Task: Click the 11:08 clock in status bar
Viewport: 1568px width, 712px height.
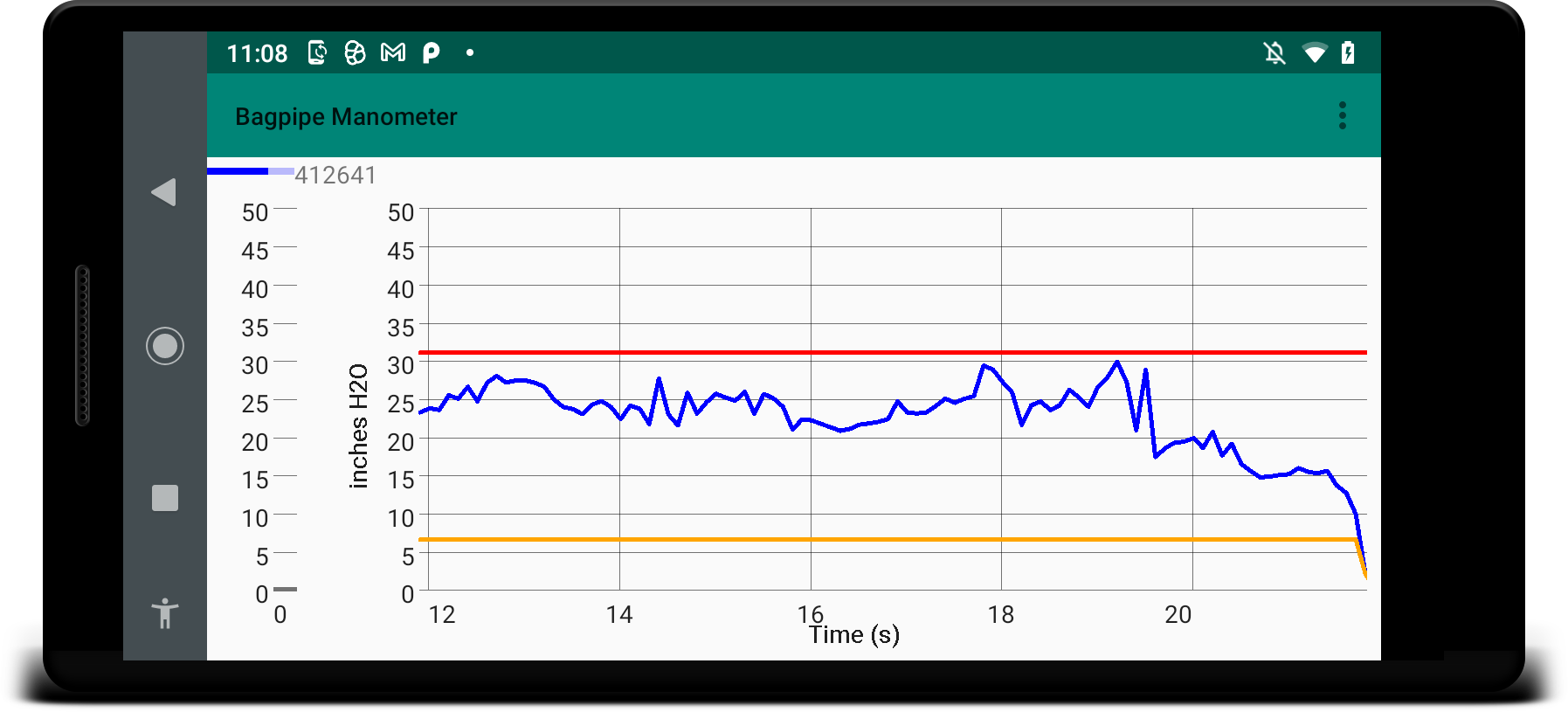Action: coord(257,54)
